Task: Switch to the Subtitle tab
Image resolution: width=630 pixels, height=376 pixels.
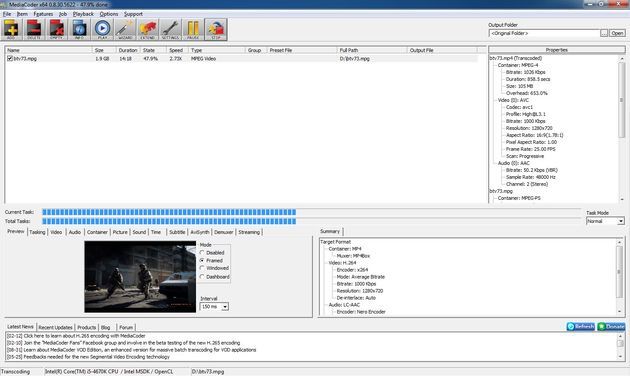Action: tap(177, 232)
